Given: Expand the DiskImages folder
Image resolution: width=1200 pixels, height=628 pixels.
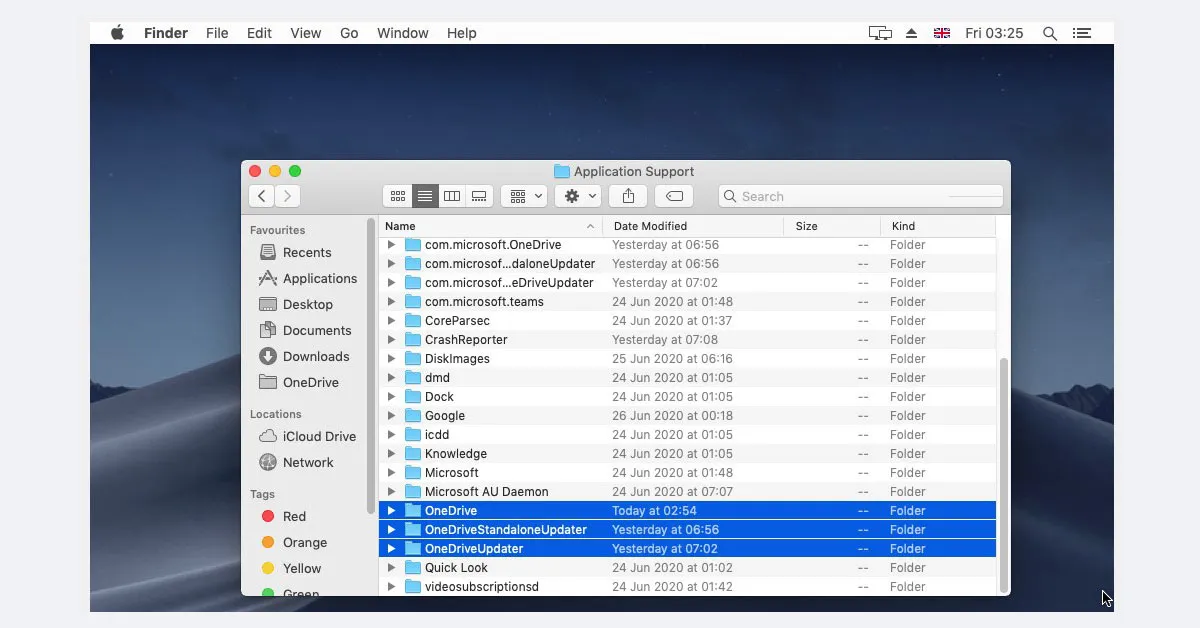Looking at the screenshot, I should (x=392, y=359).
